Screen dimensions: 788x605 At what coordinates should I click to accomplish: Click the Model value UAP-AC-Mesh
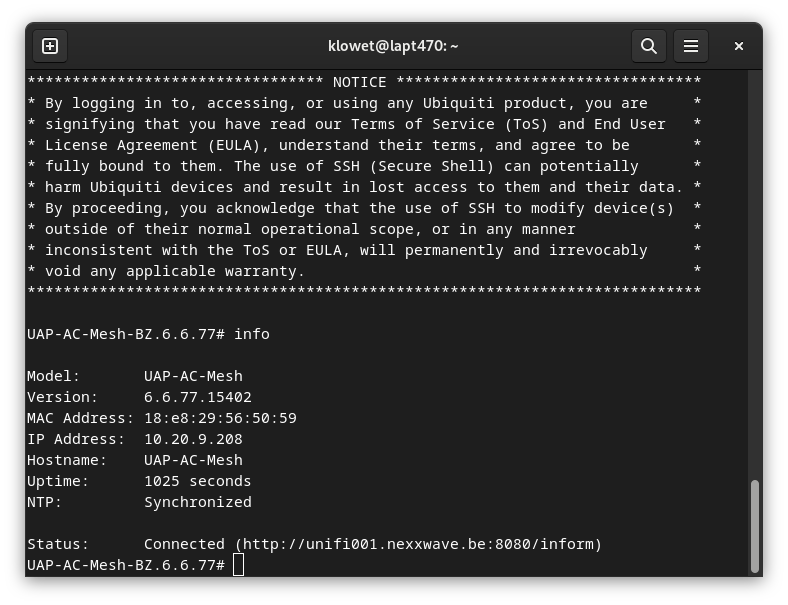(193, 376)
